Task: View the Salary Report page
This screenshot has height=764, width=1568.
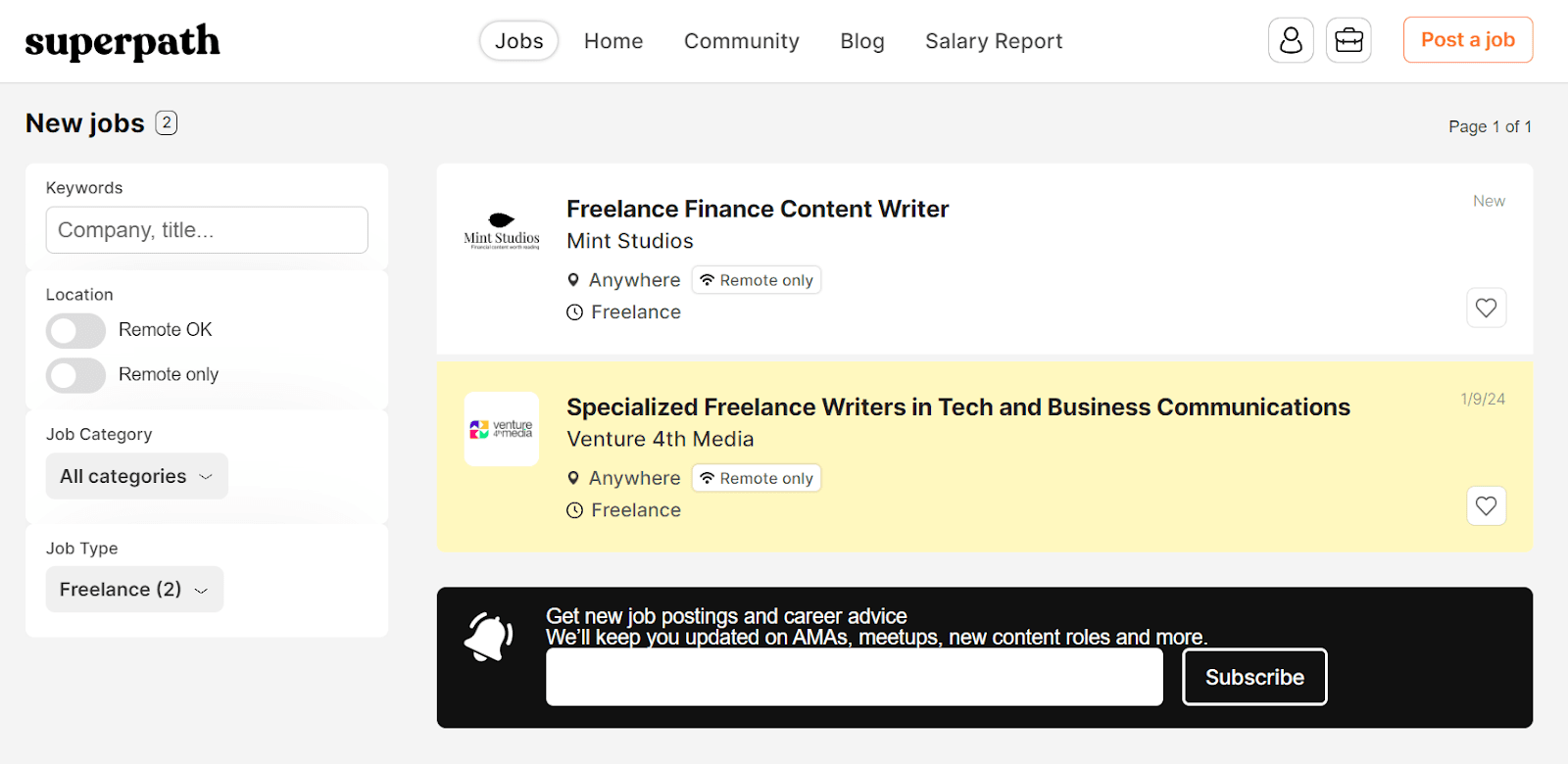Action: (994, 41)
